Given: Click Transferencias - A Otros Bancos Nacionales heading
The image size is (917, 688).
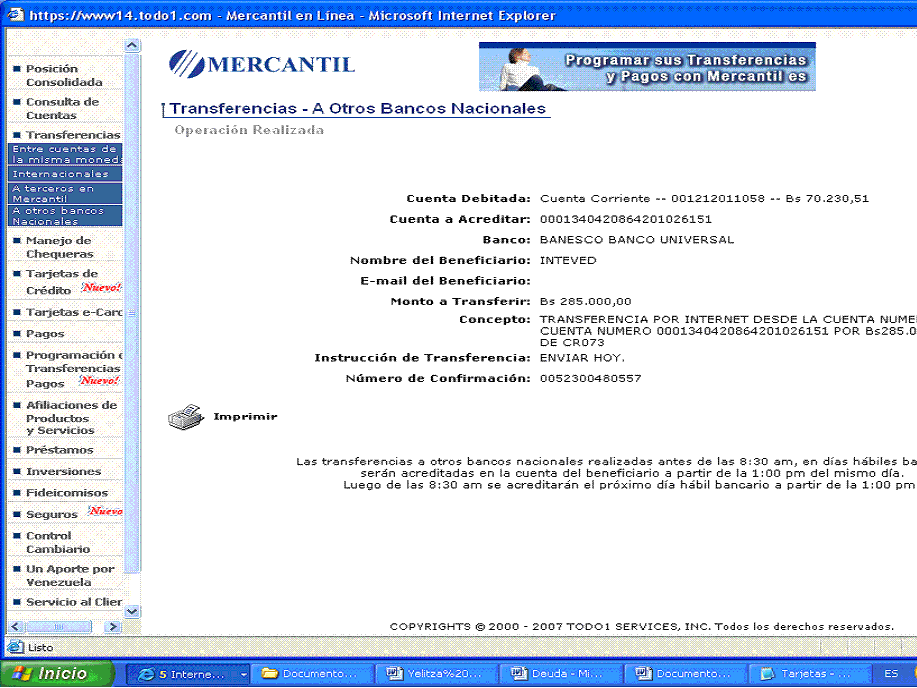Looking at the screenshot, I should tap(358, 109).
